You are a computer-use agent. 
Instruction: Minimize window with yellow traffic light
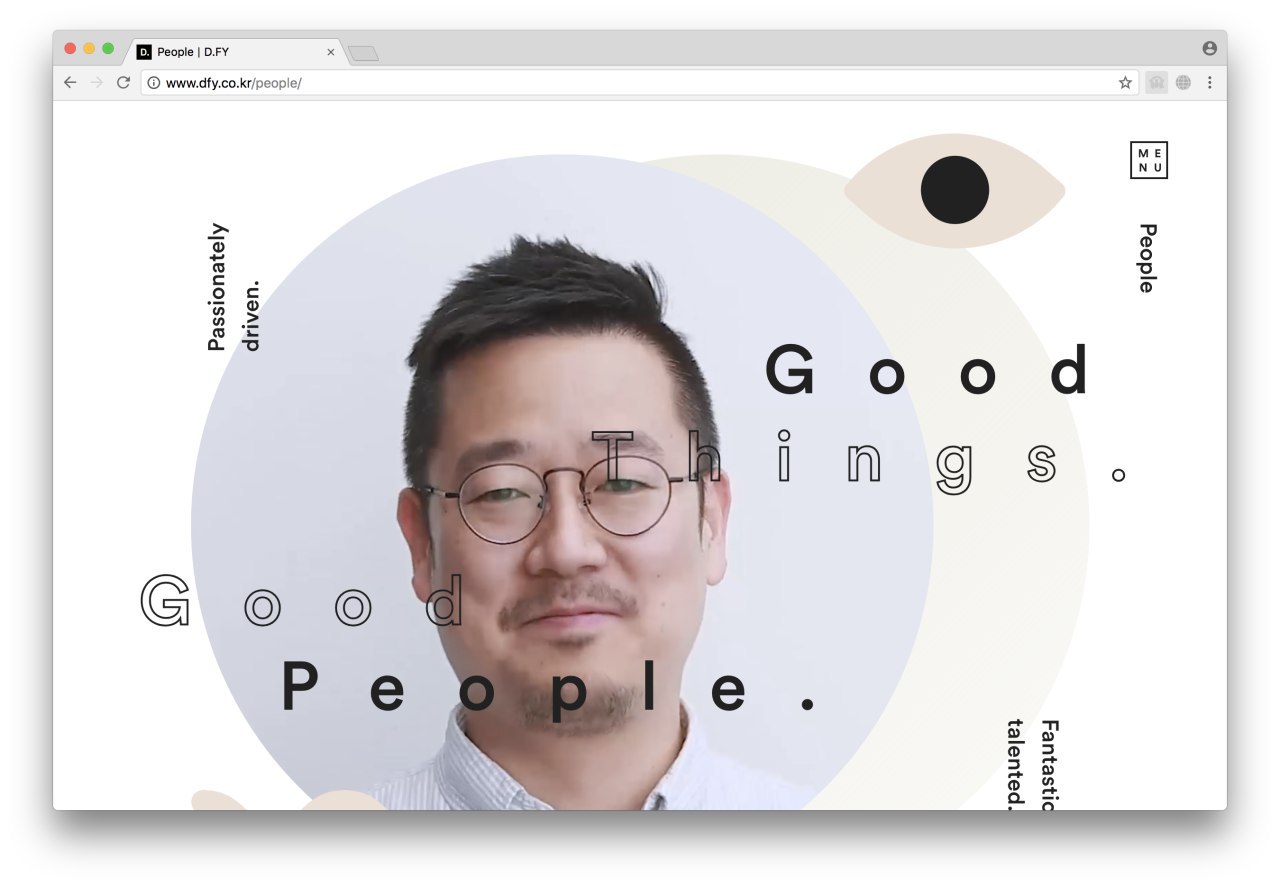[89, 48]
